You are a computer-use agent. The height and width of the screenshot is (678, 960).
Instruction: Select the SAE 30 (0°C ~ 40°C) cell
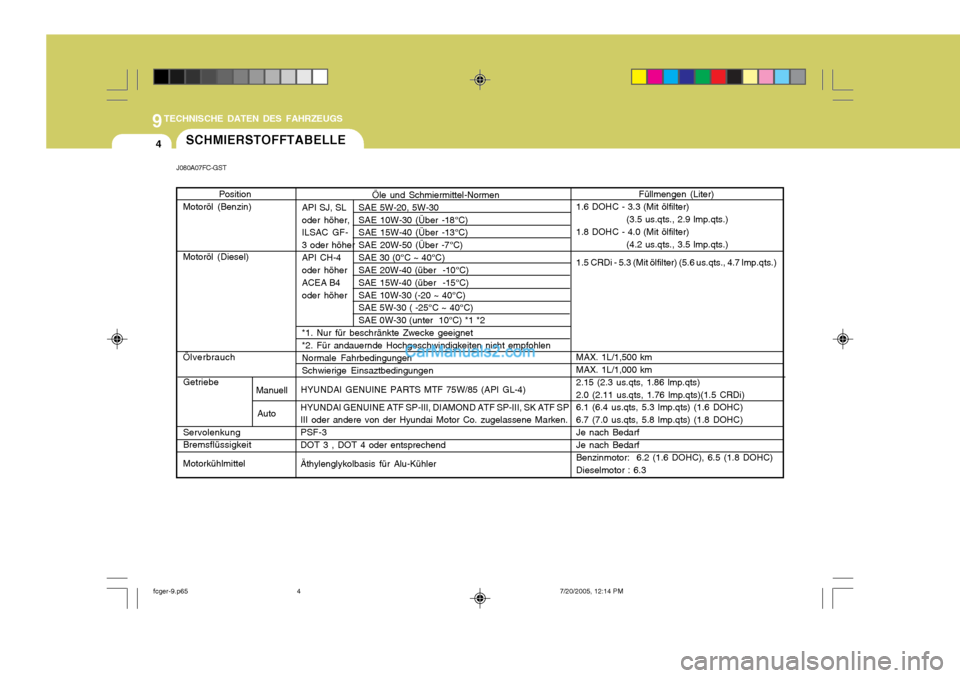402,258
